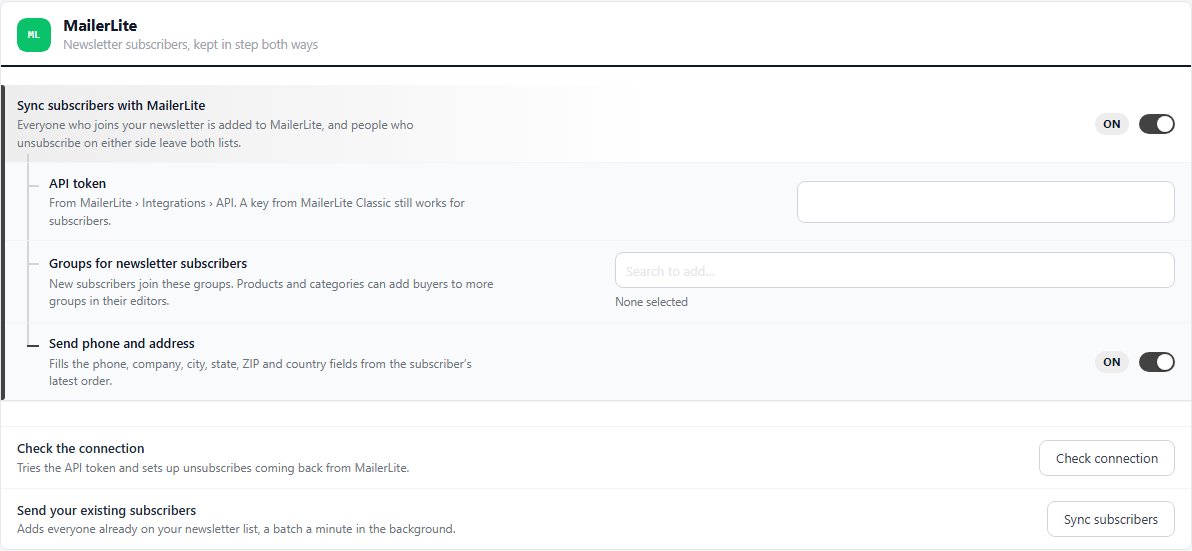Click the Check connection button

click(x=1106, y=458)
